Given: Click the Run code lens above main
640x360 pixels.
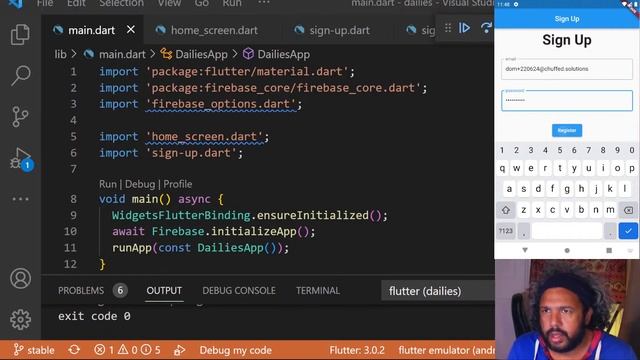Looking at the screenshot, I should click(108, 184).
